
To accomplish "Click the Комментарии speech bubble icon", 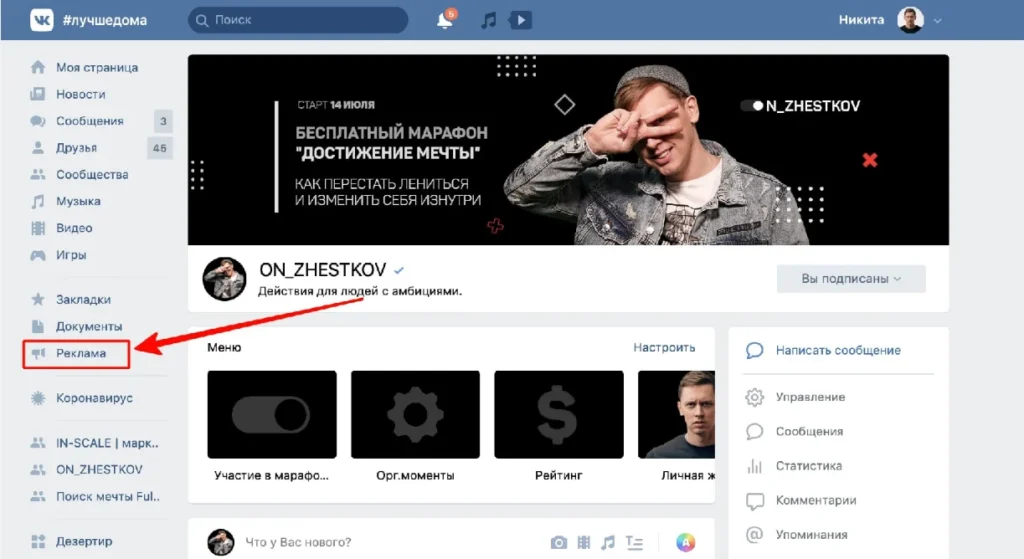I will click(x=755, y=501).
